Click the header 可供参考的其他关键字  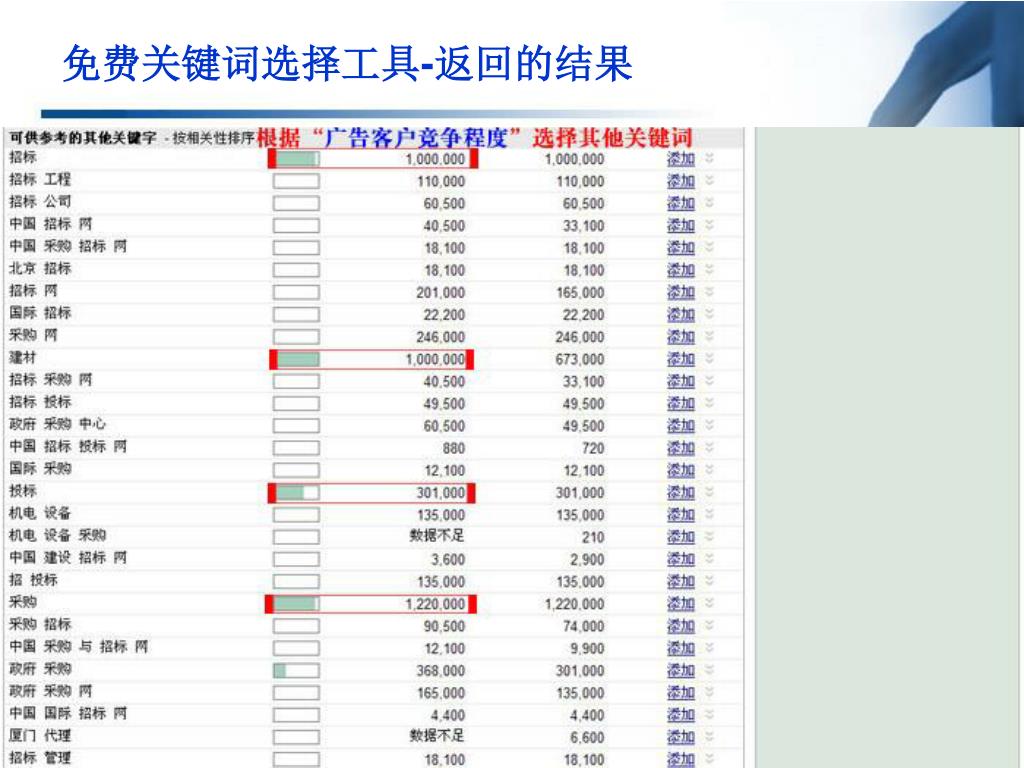coord(83,138)
